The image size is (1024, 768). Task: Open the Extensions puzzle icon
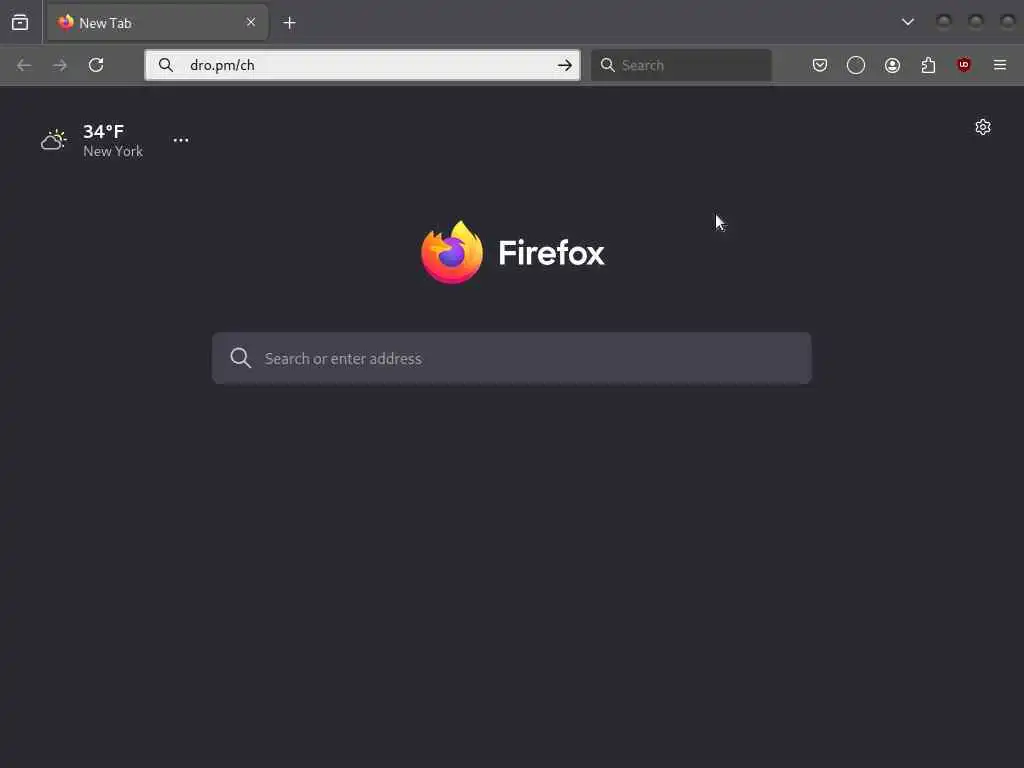(x=928, y=65)
